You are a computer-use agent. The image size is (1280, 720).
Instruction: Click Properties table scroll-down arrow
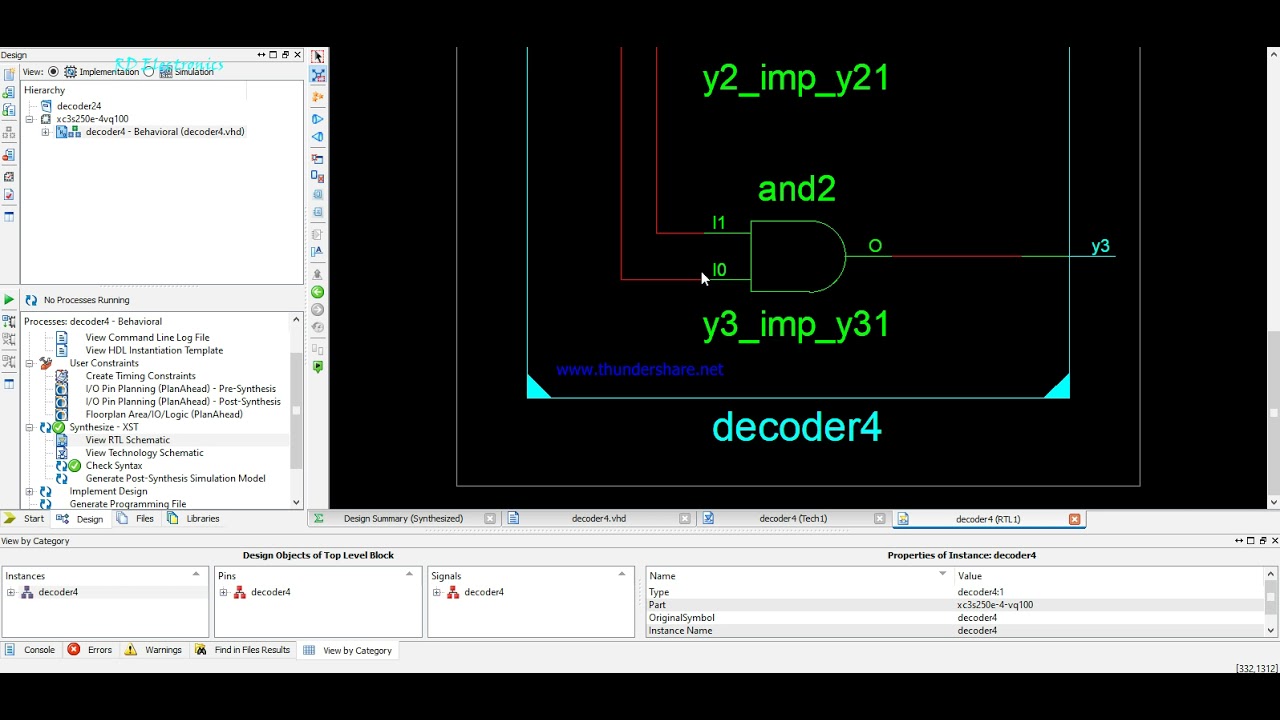click(1271, 630)
